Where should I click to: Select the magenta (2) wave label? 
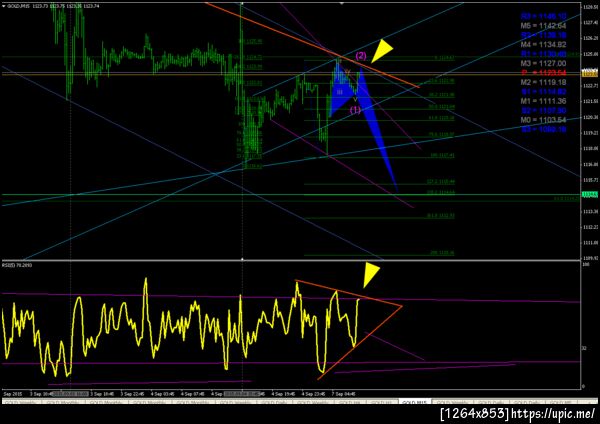361,56
